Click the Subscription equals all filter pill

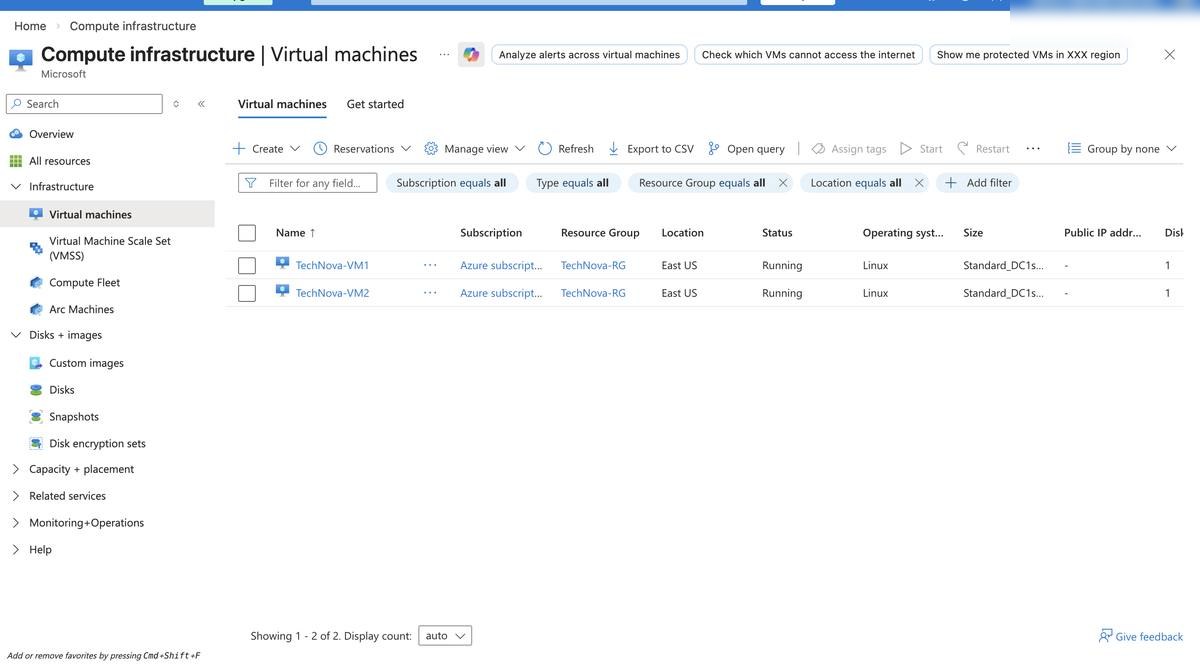pyautogui.click(x=451, y=183)
